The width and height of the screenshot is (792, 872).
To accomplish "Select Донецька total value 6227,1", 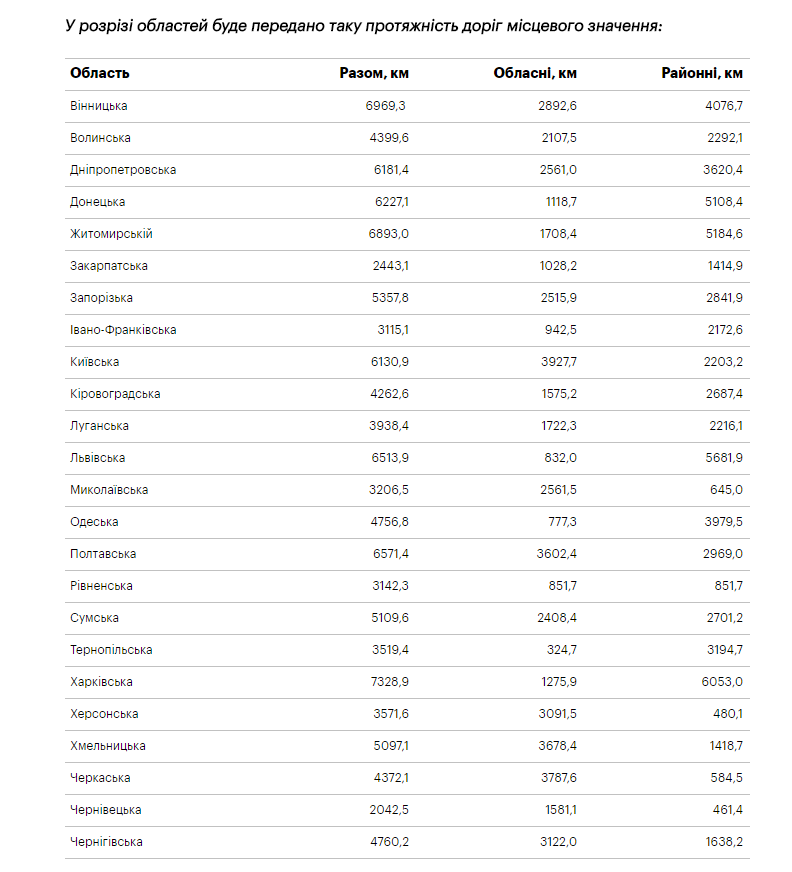I will tap(390, 202).
